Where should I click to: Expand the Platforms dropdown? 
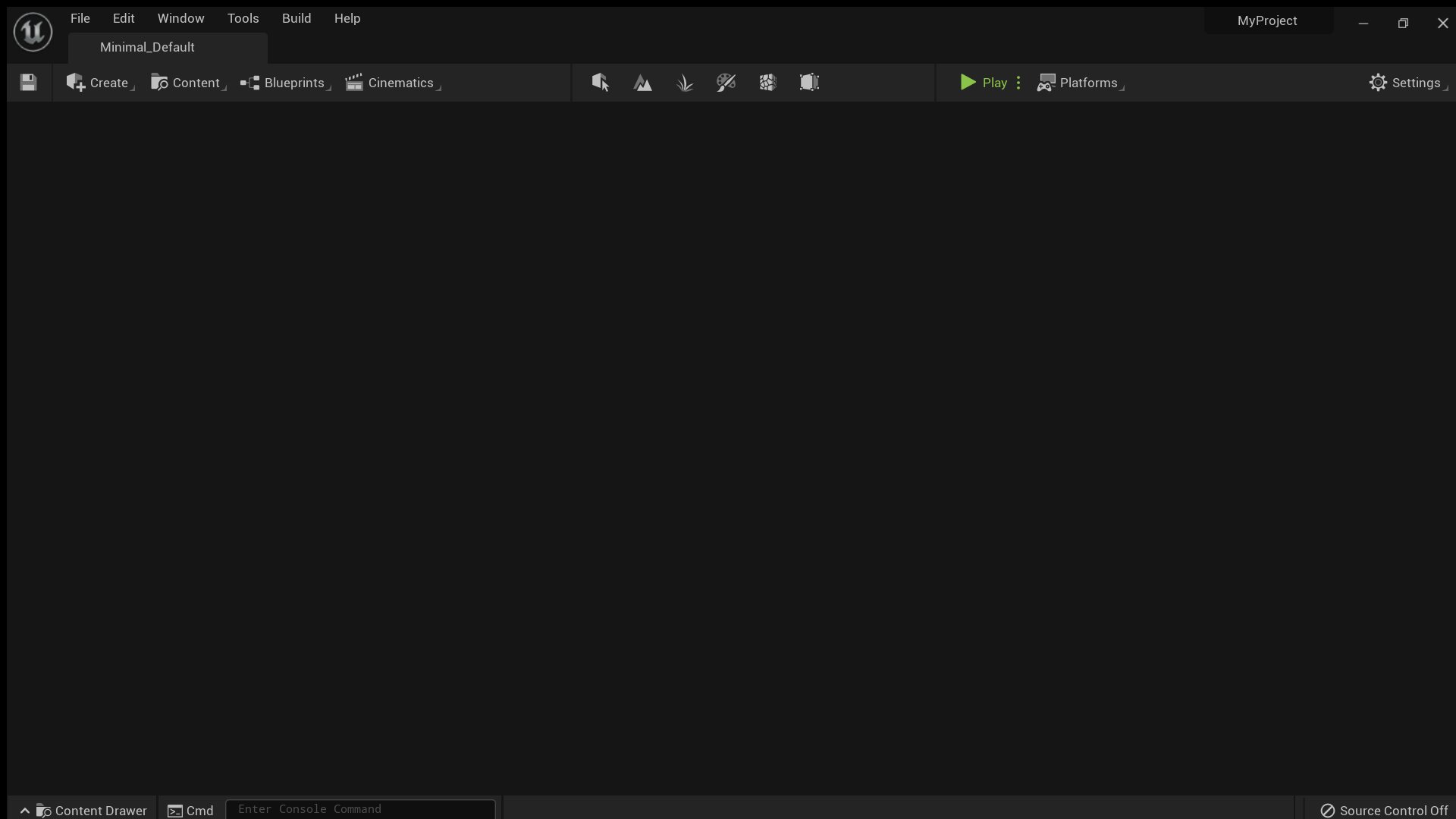pos(1080,83)
